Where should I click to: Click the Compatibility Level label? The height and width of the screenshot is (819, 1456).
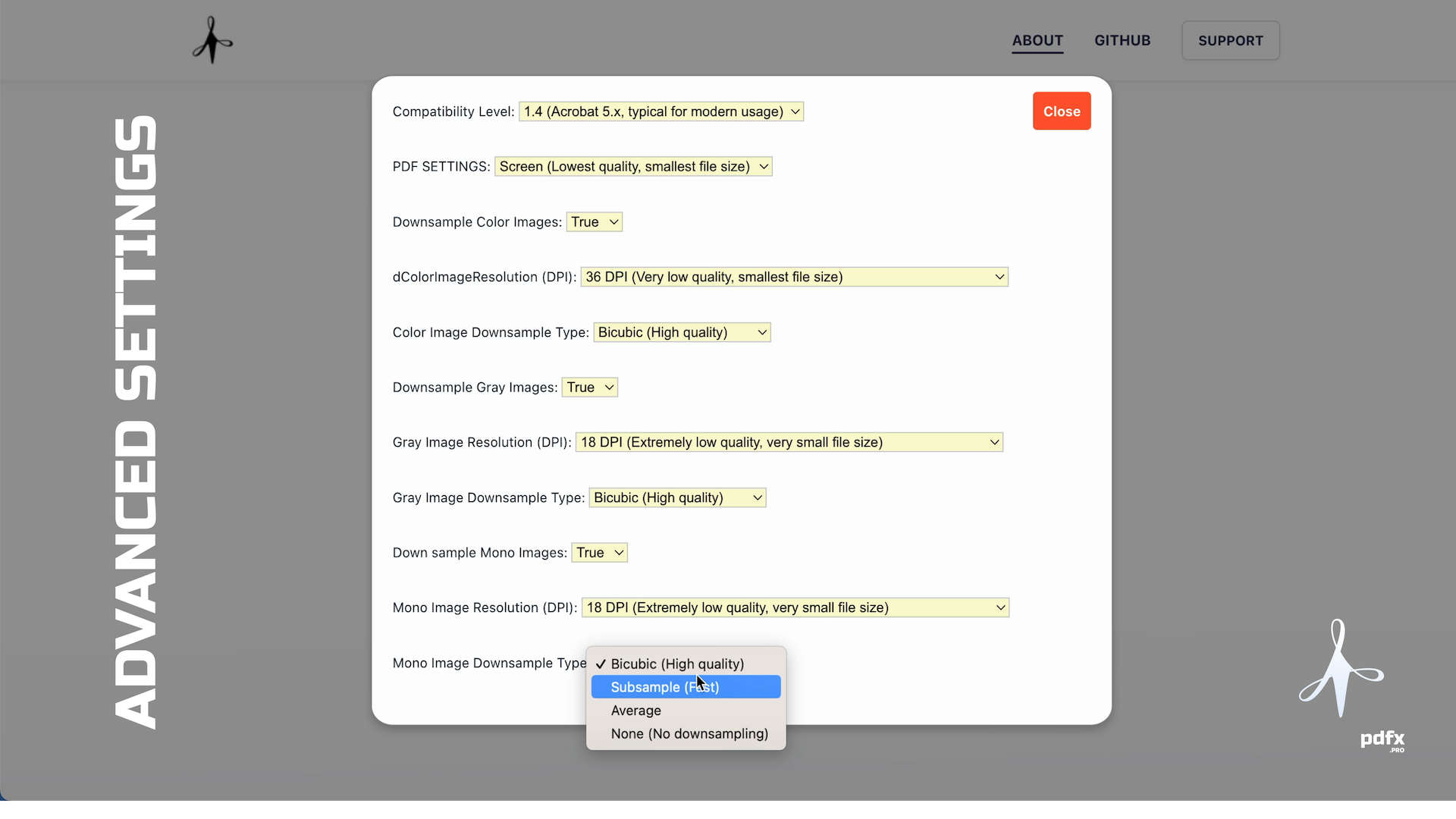pyautogui.click(x=453, y=111)
